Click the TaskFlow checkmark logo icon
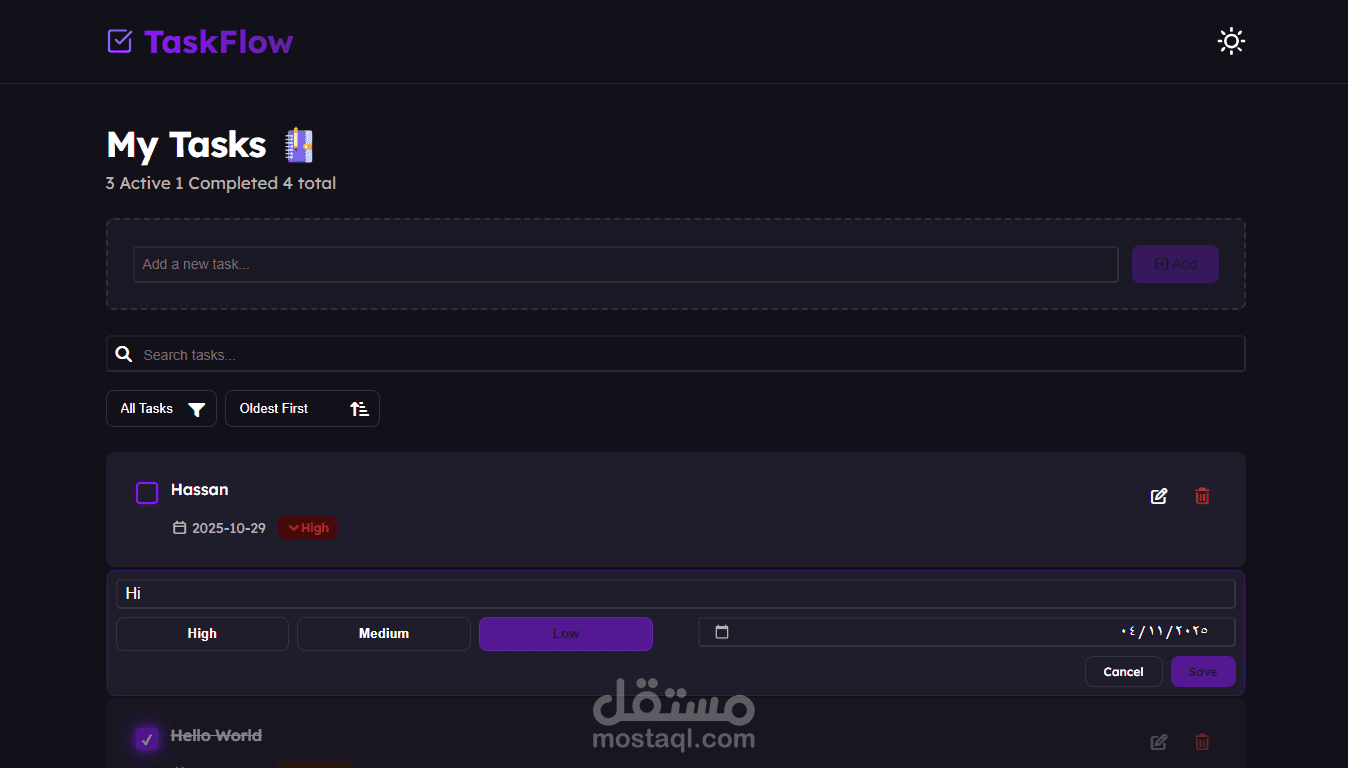 tap(119, 41)
